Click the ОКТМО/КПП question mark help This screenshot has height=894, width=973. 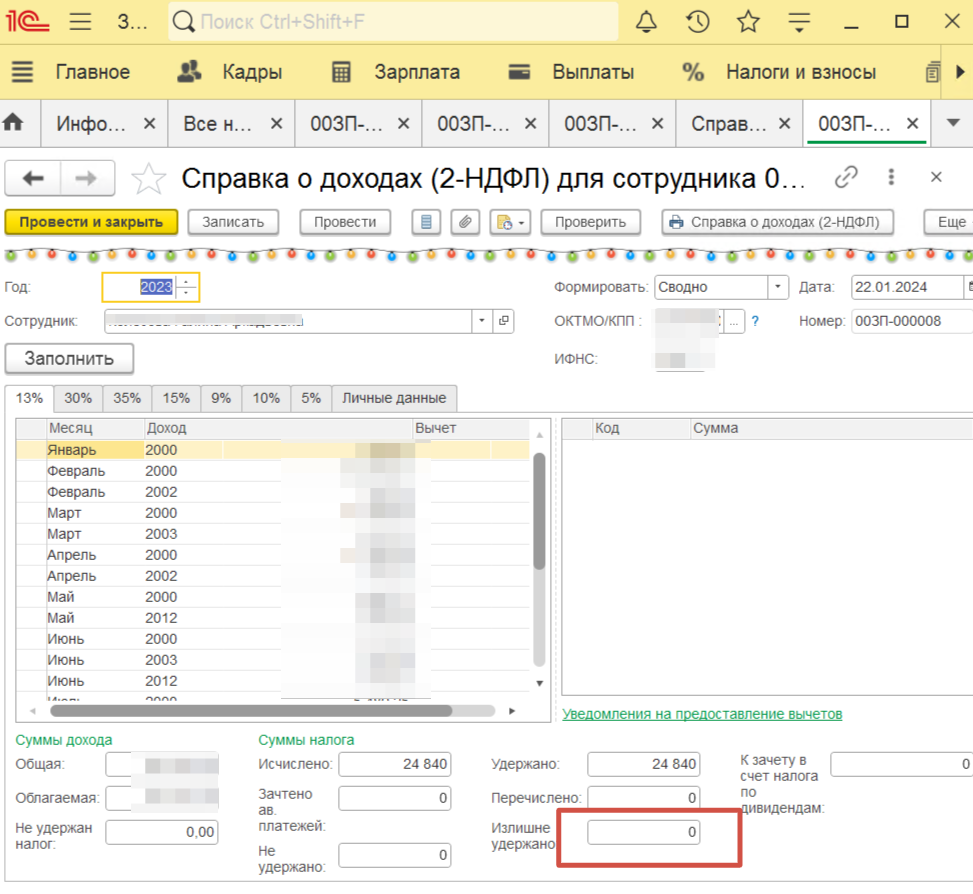coord(755,321)
